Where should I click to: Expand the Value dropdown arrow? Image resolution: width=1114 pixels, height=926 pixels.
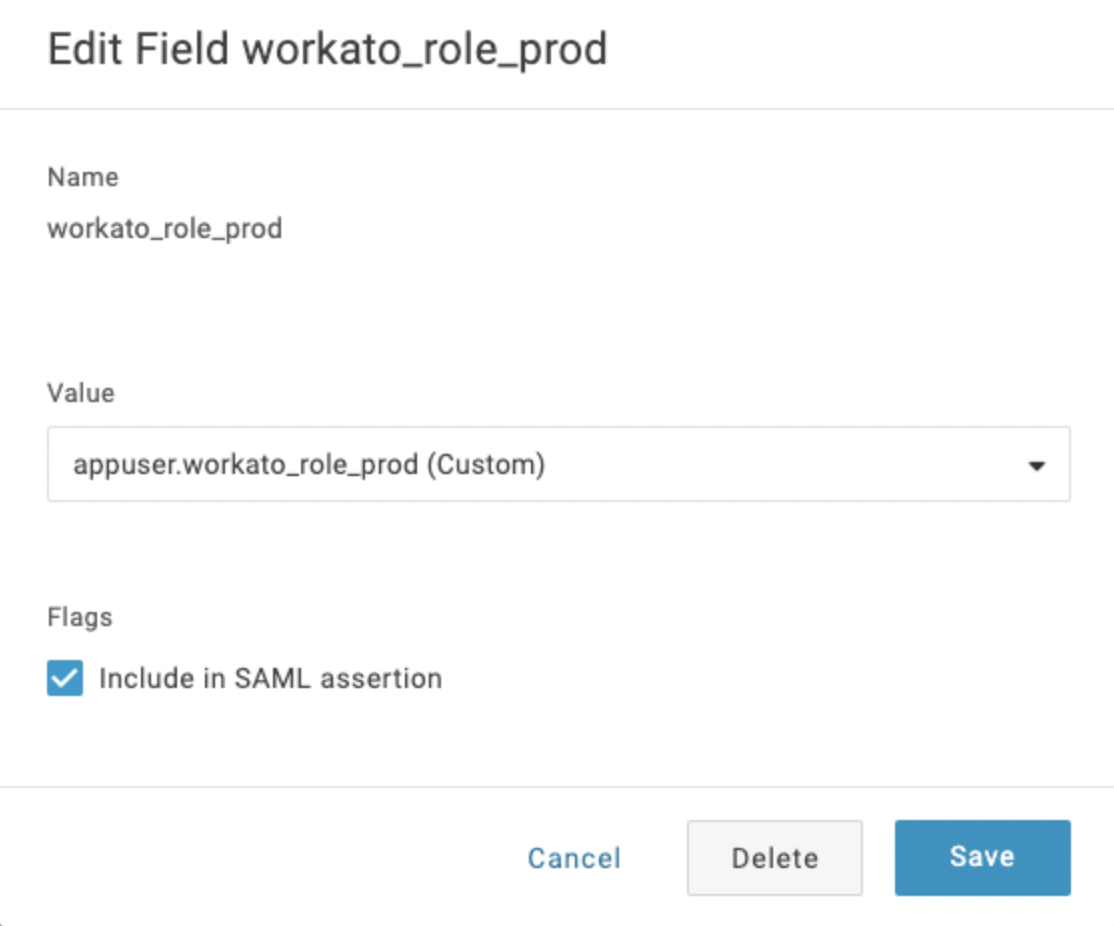coord(1037,466)
